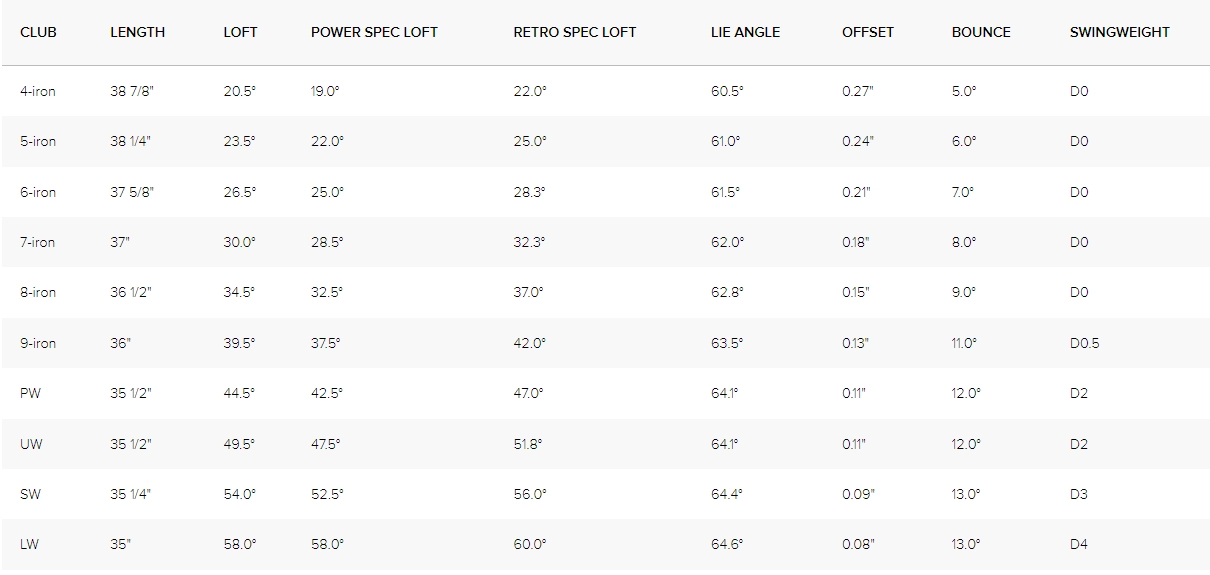Select the RETRO SPEC LOFT header
The width and height of the screenshot is (1210, 575).
coord(574,32)
